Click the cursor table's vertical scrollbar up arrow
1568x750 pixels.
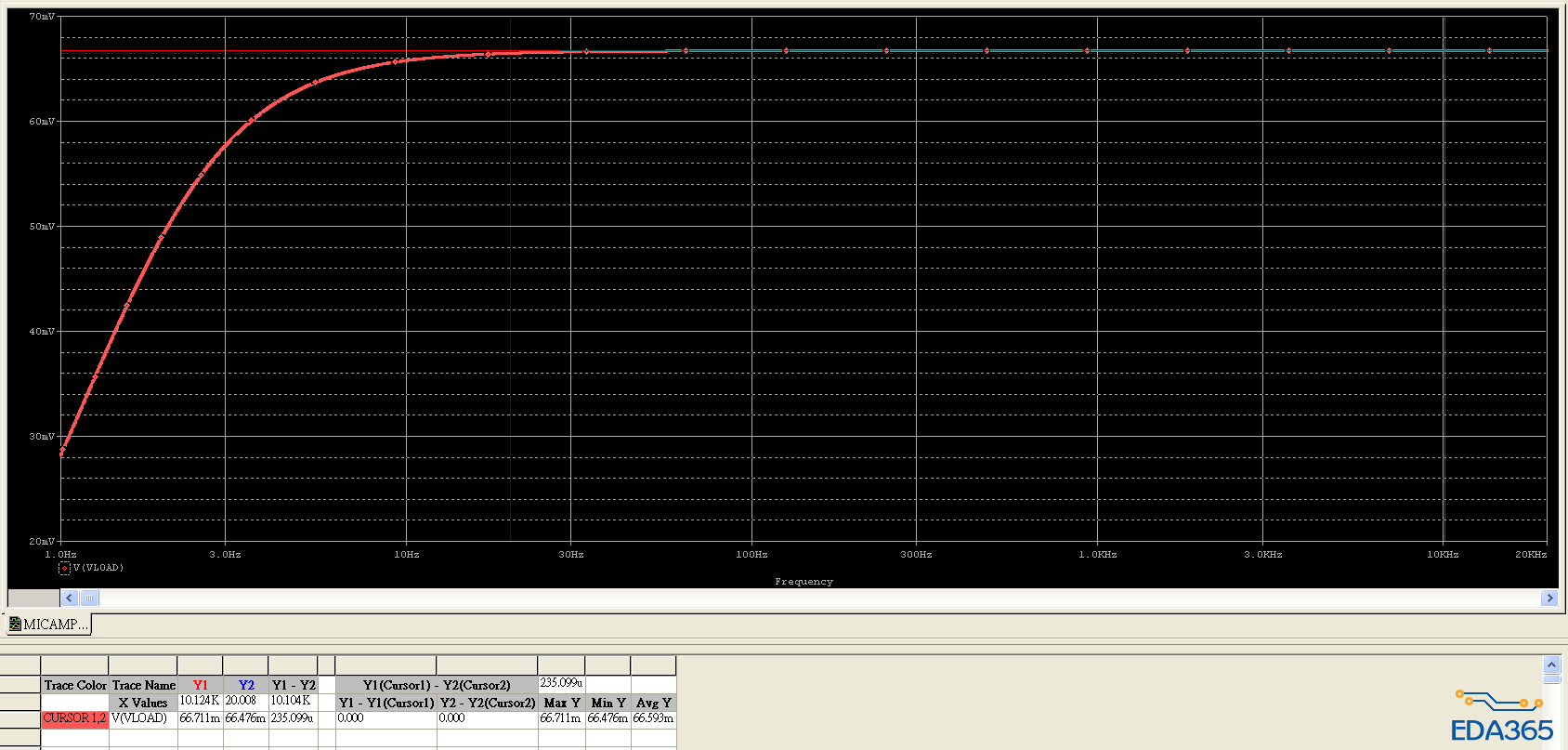1551,664
